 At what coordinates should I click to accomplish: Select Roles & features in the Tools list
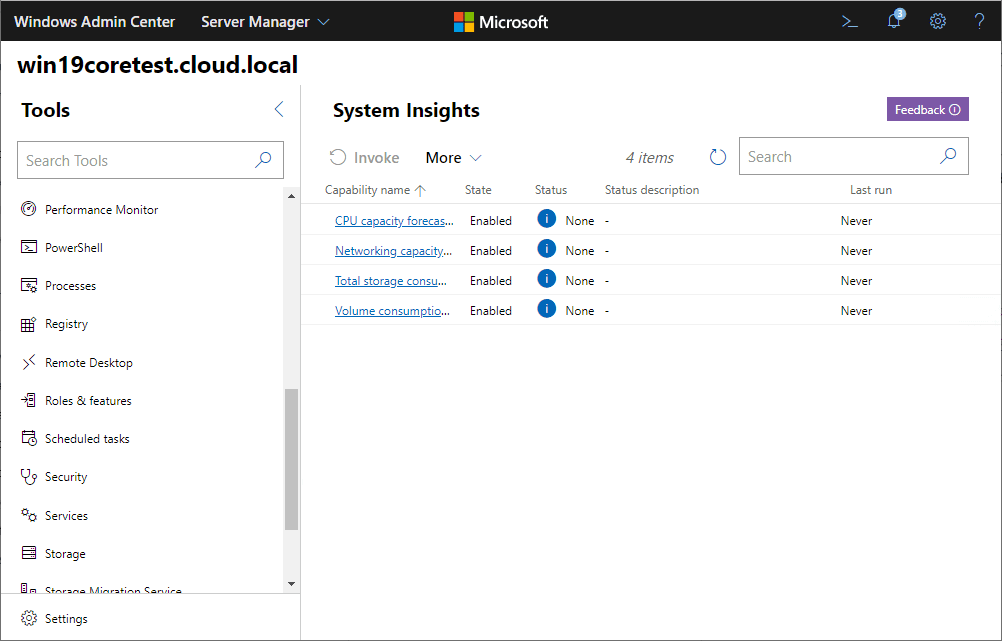point(88,401)
